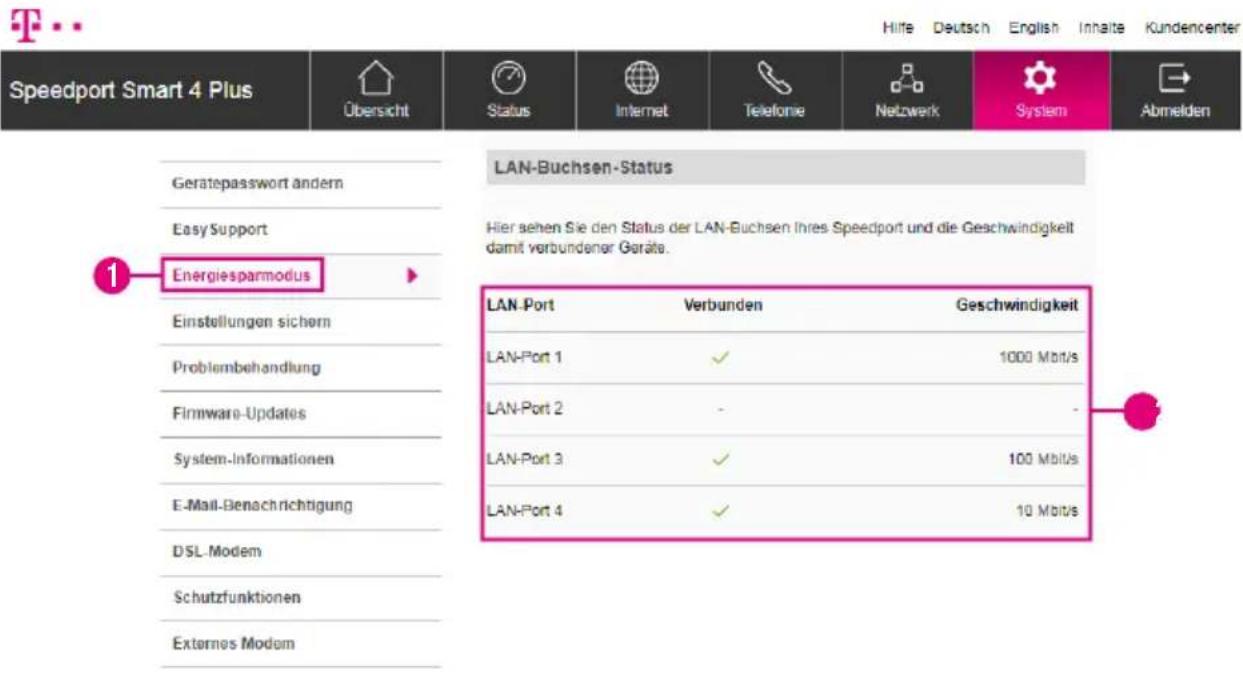
Task: Click the arrow next to Energiesparmodus
Action: 411,275
